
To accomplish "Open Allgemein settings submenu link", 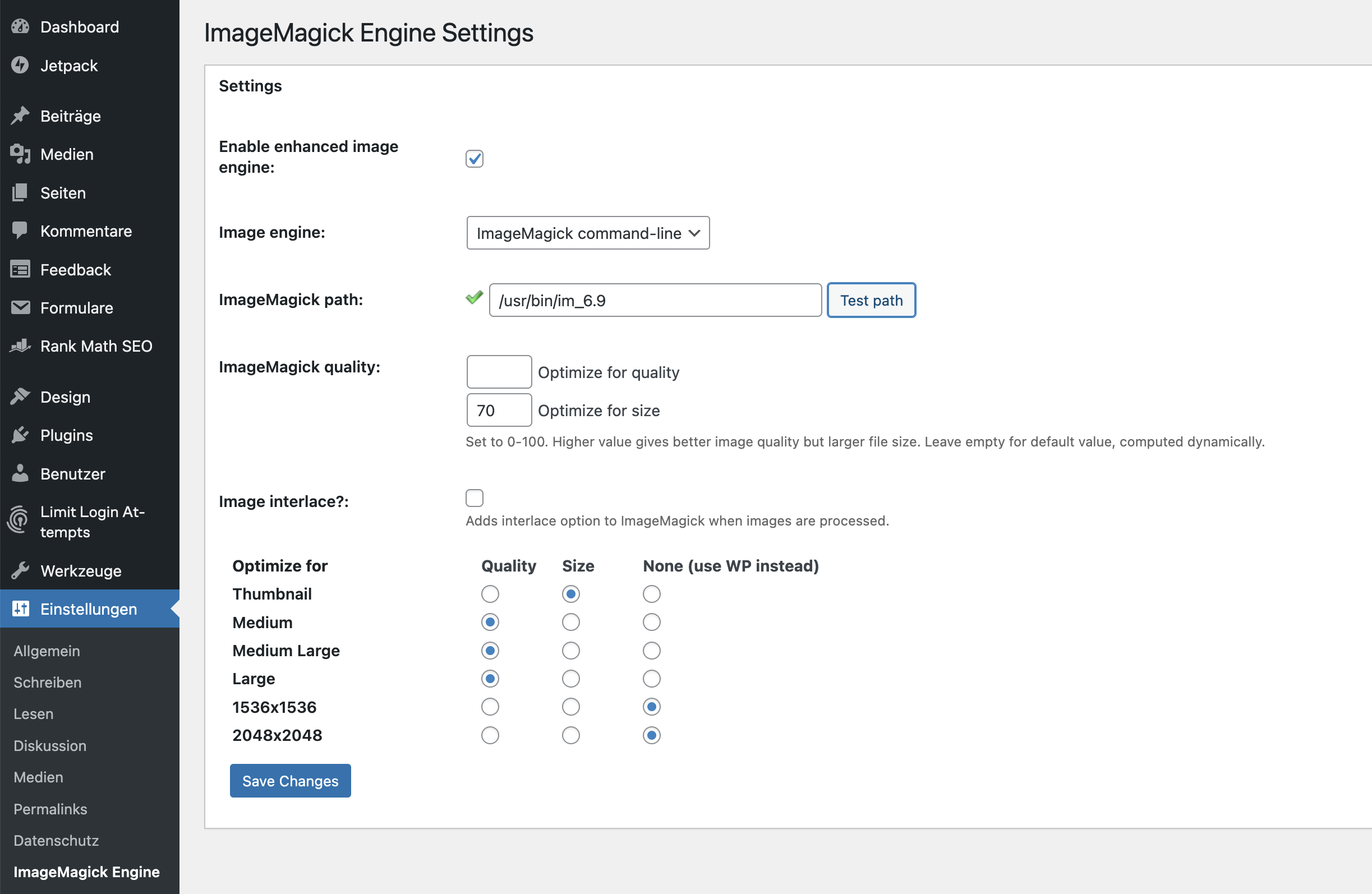I will (x=47, y=650).
